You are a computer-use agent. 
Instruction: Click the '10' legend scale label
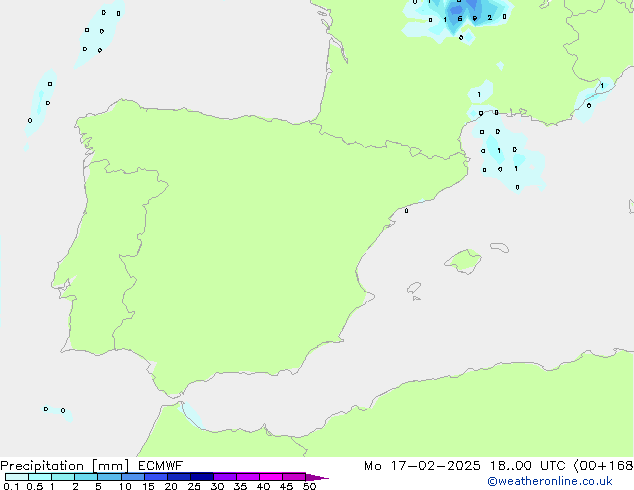click(x=125, y=486)
